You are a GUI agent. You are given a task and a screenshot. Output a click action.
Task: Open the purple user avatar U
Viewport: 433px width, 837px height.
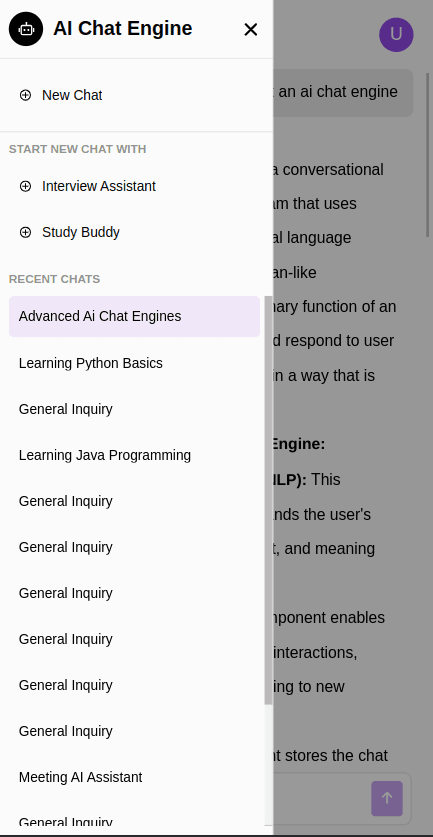[x=396, y=35]
